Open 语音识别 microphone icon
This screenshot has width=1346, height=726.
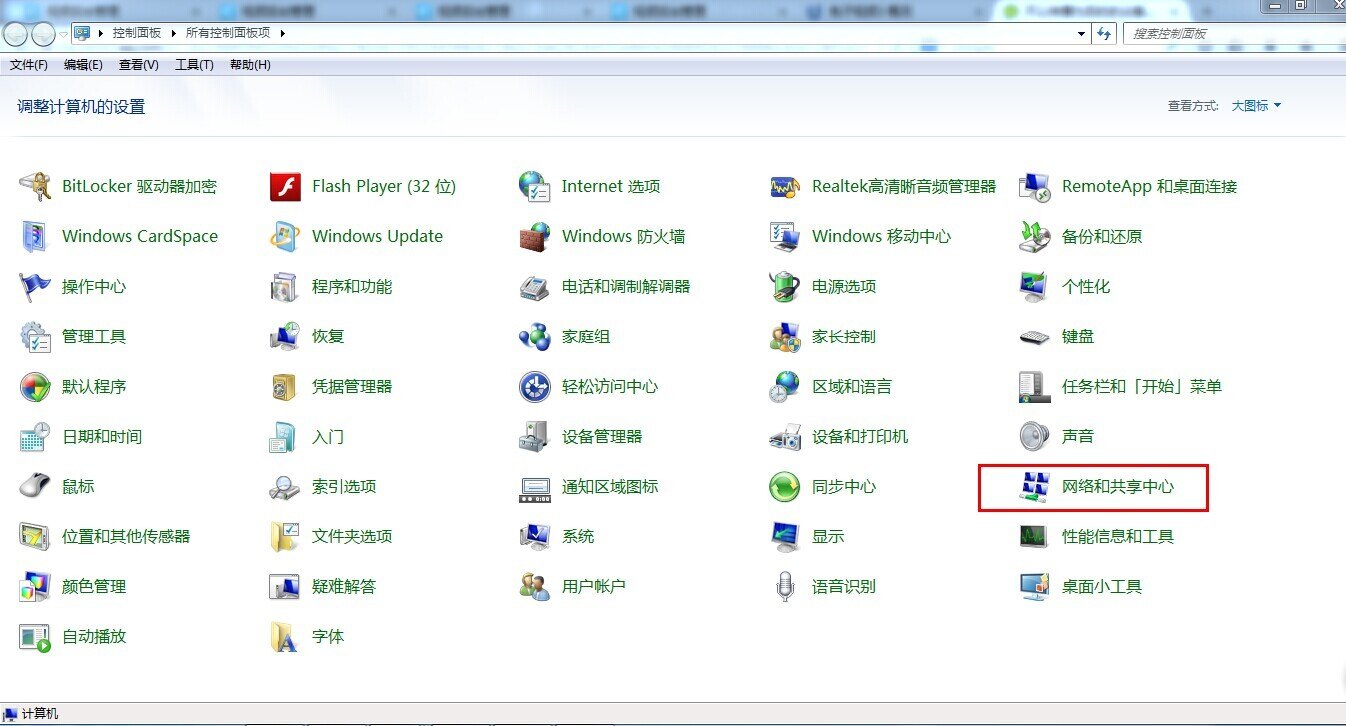point(785,586)
